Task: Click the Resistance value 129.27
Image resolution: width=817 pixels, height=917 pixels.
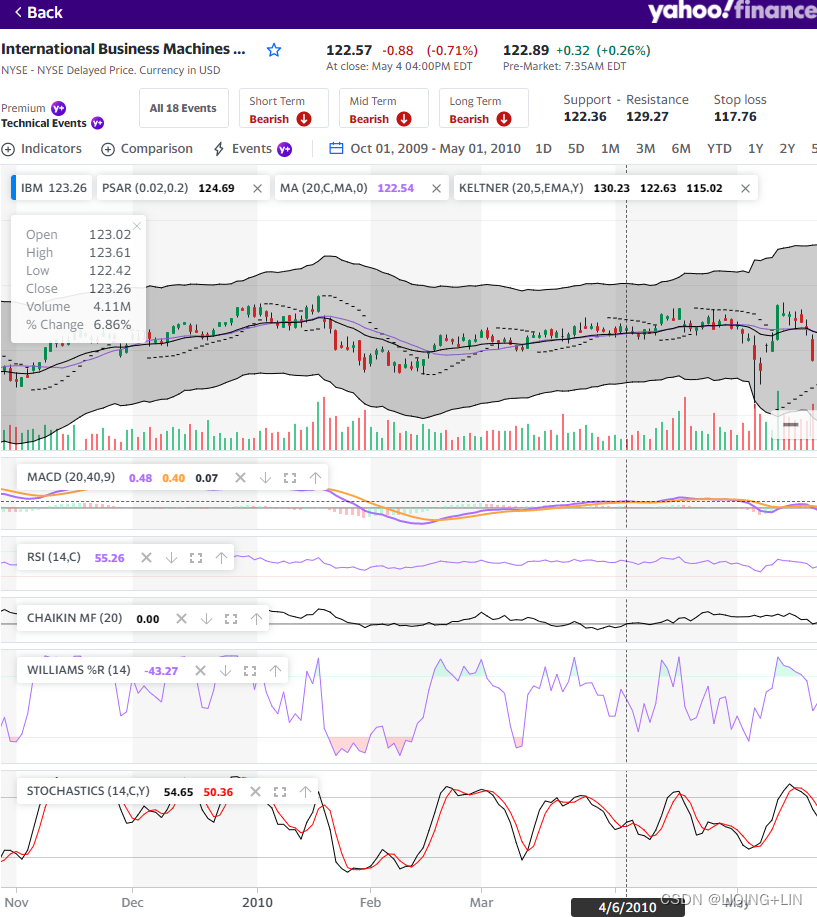Action: coord(647,116)
